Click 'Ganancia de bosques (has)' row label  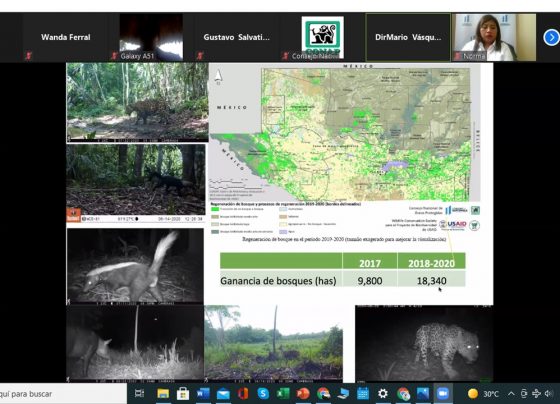[278, 281]
